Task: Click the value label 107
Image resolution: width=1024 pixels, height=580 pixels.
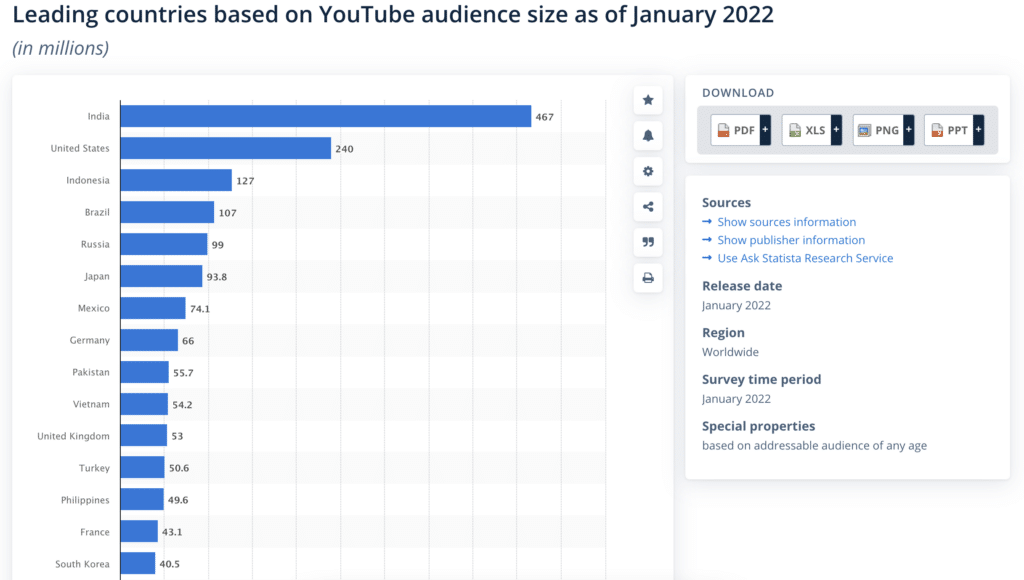Action: pyautogui.click(x=227, y=213)
